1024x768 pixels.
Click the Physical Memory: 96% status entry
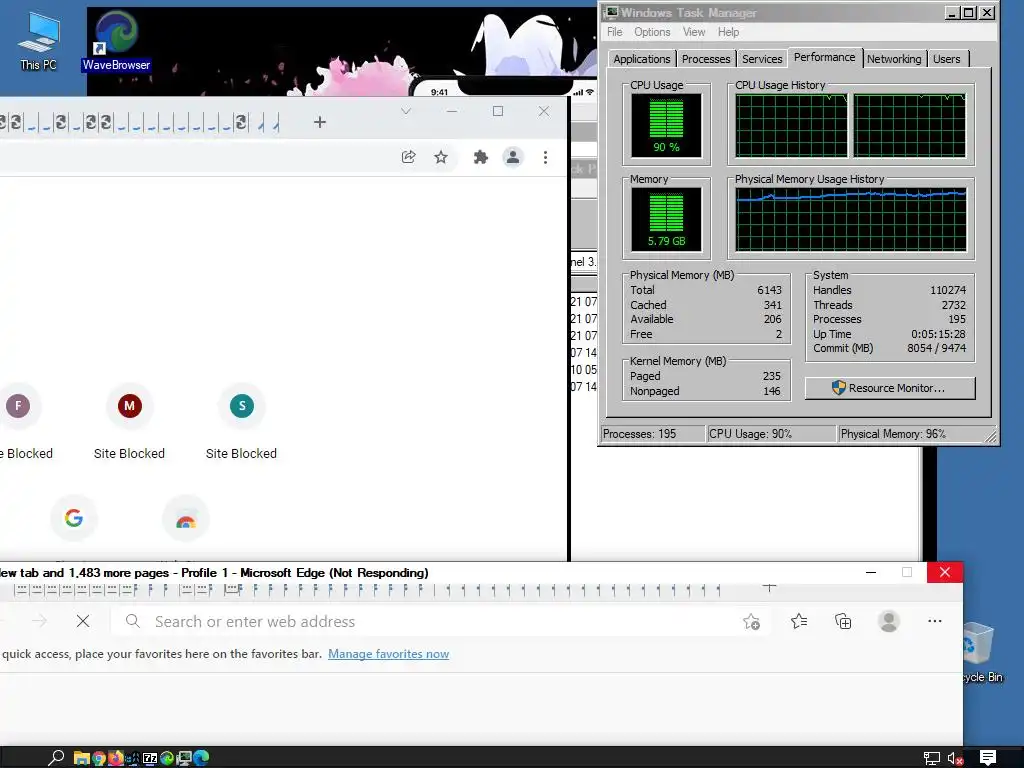(916, 434)
